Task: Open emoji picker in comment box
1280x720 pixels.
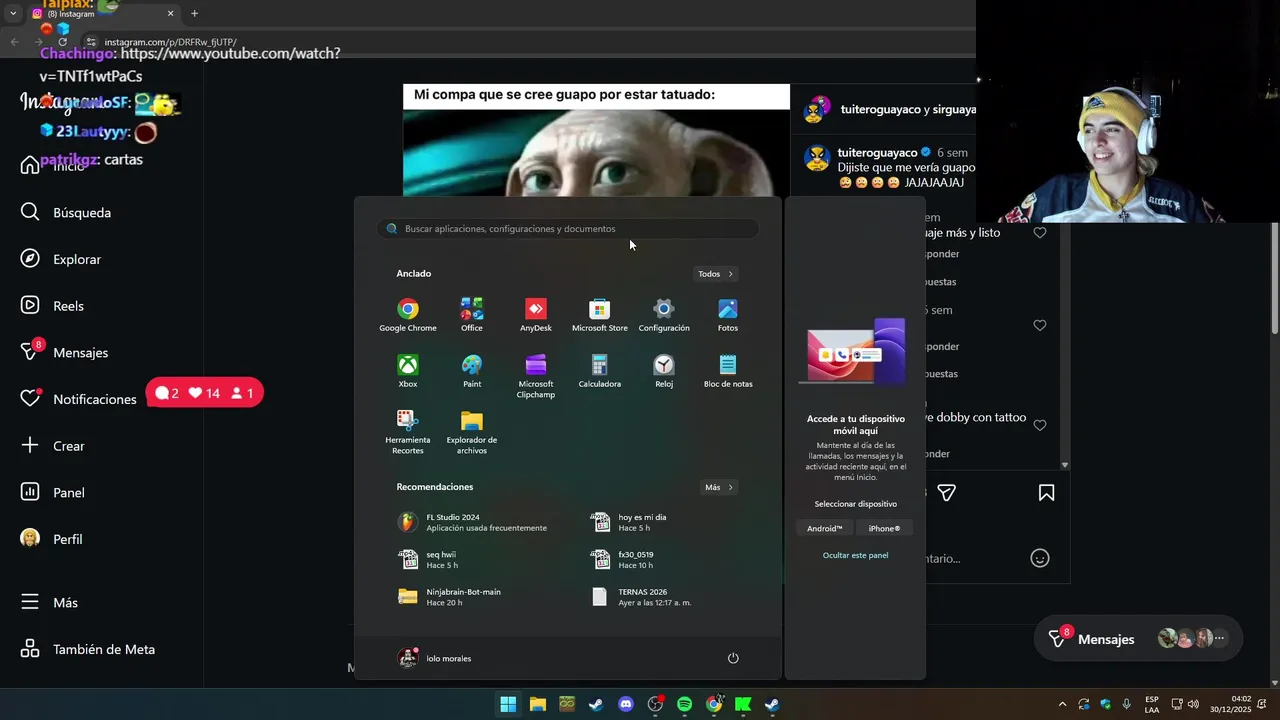Action: (1040, 558)
